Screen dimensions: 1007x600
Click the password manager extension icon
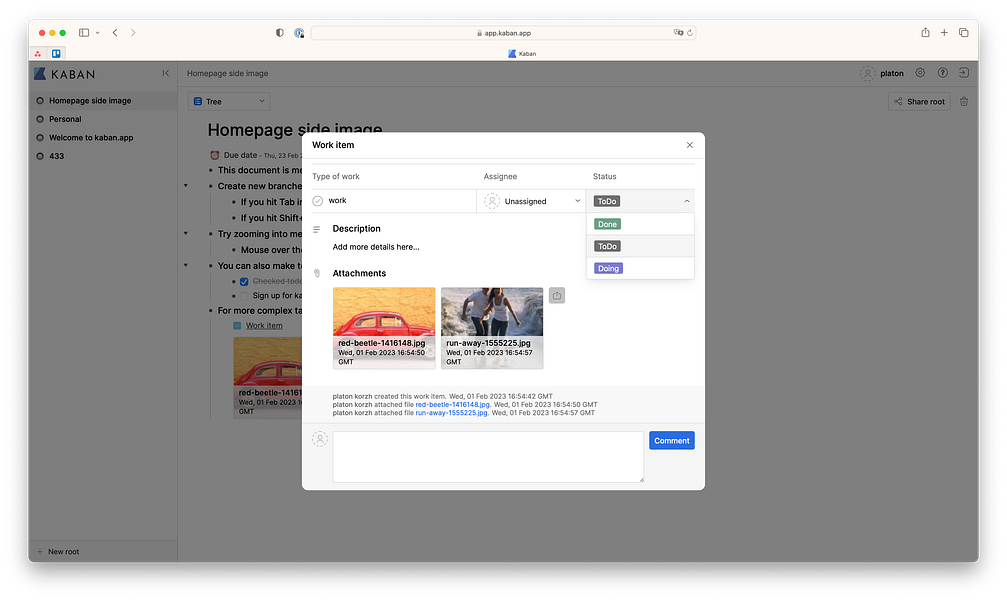299,33
